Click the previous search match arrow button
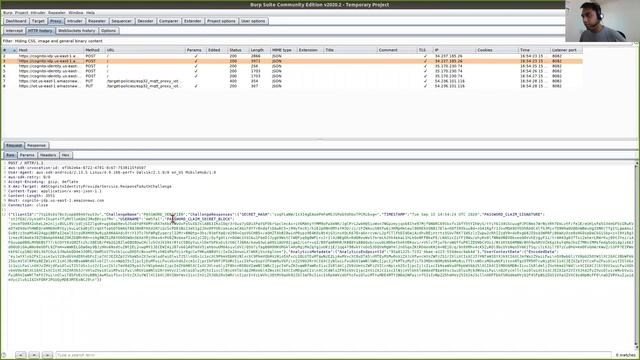 pos(20,355)
